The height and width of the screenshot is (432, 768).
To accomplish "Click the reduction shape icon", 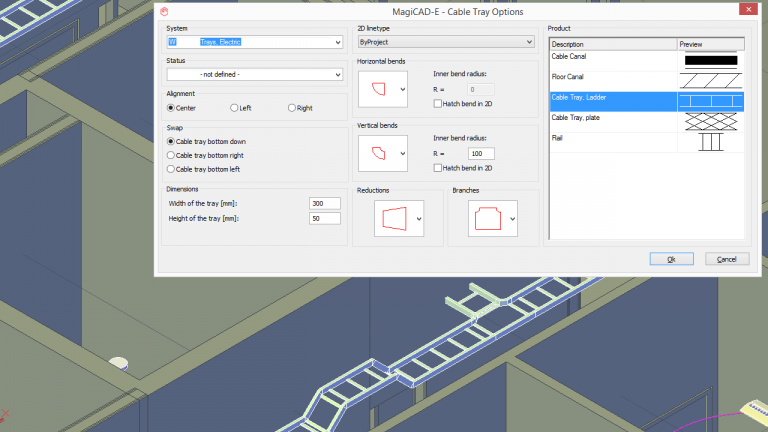I will 394,218.
